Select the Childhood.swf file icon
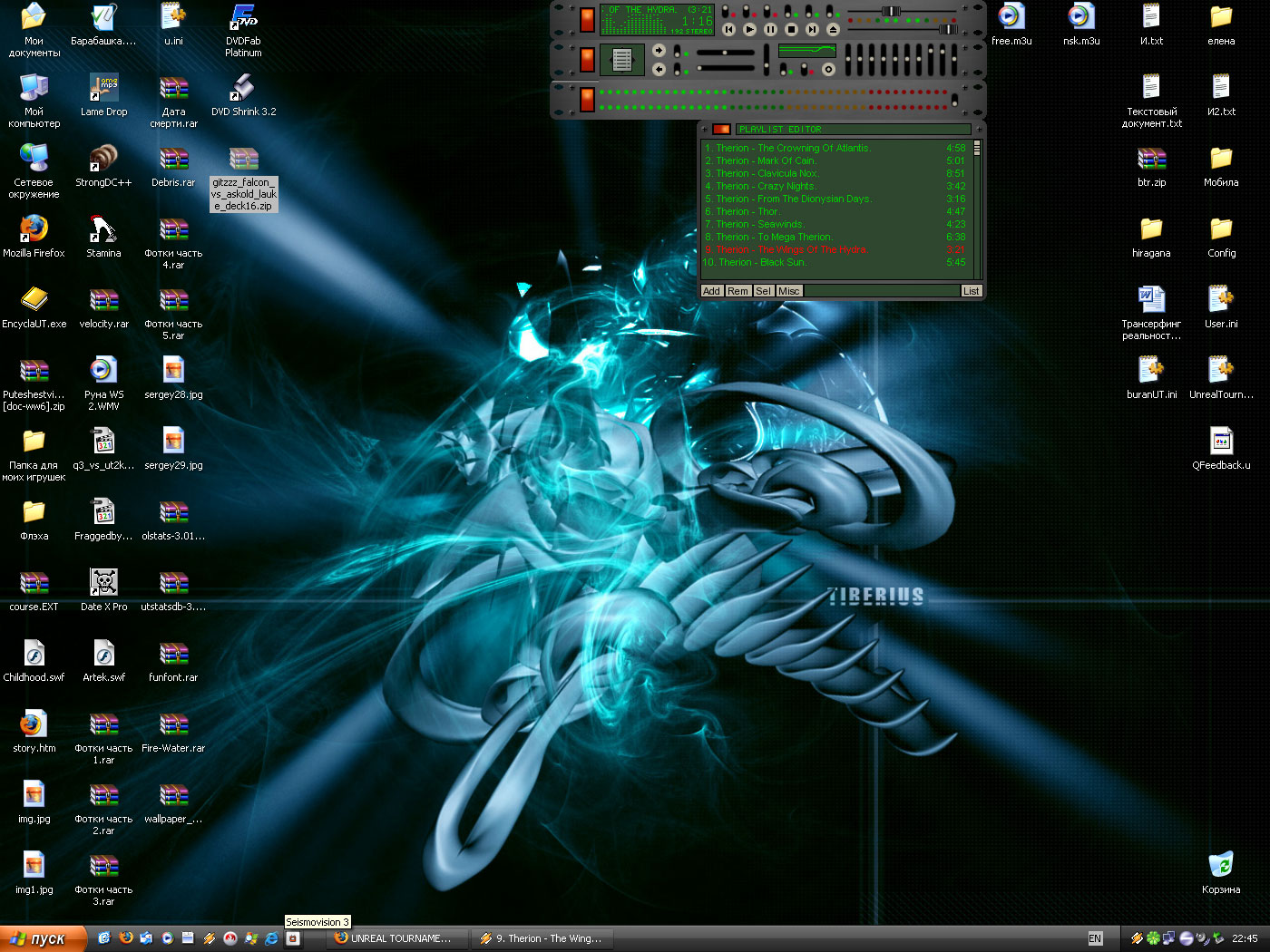The image size is (1270, 952). [x=34, y=660]
